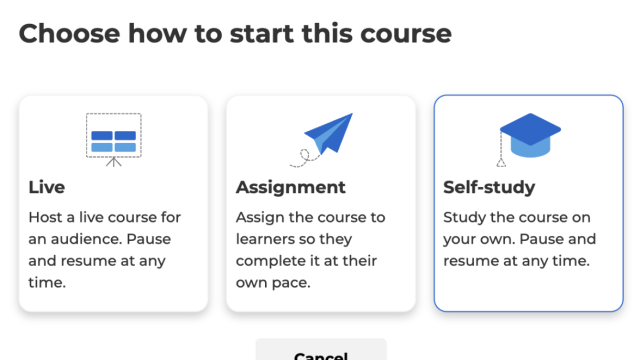This screenshot has height=360, width=640.
Task: Click the 'Choose how to start this course' heading
Action: [235, 33]
